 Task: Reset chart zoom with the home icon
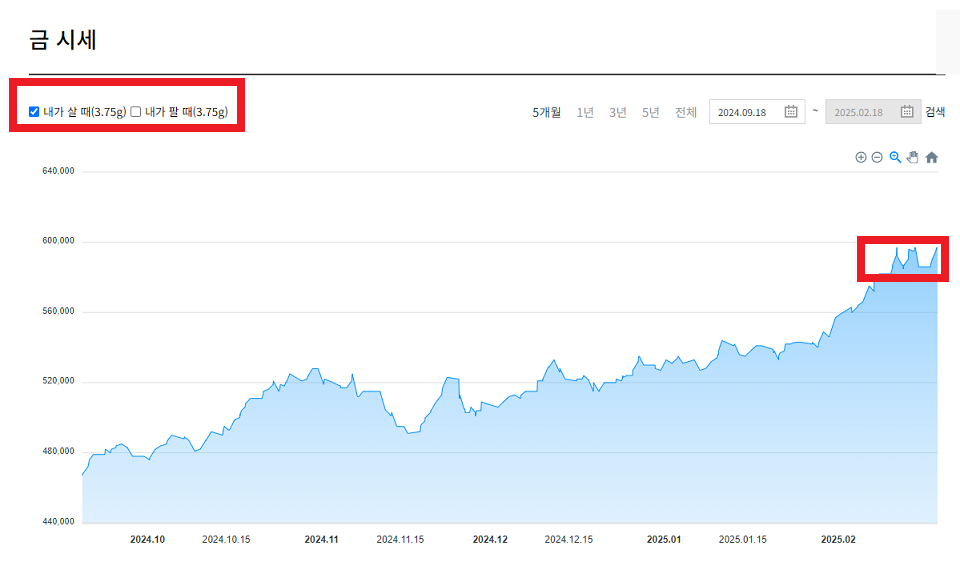coord(932,157)
